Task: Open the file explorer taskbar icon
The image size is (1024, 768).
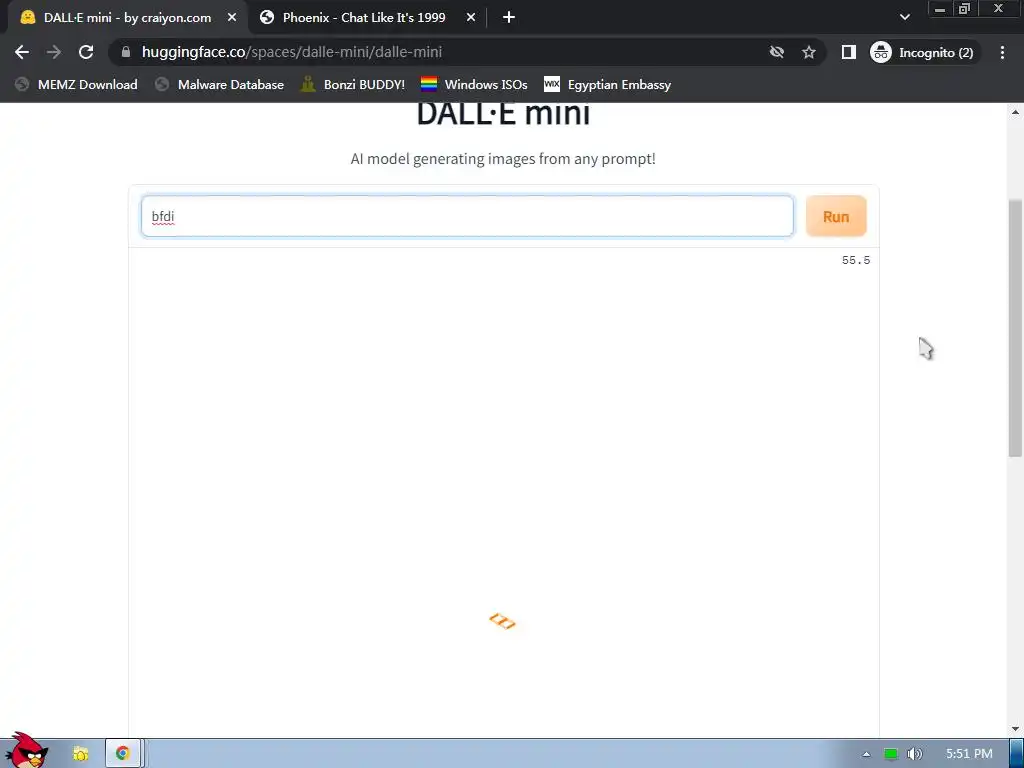Action: click(x=80, y=754)
